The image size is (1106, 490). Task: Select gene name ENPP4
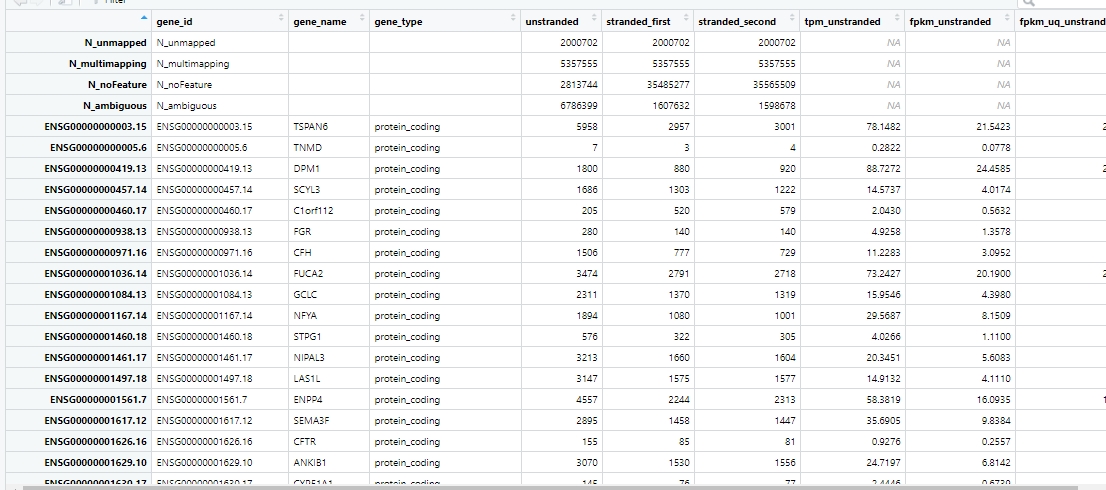click(x=307, y=400)
